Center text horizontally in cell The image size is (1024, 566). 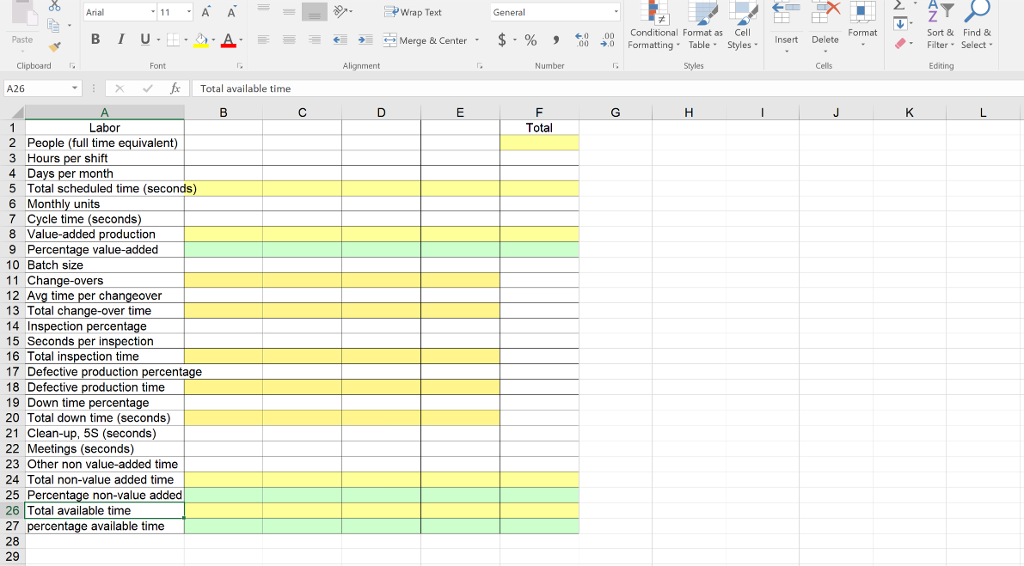(x=289, y=40)
